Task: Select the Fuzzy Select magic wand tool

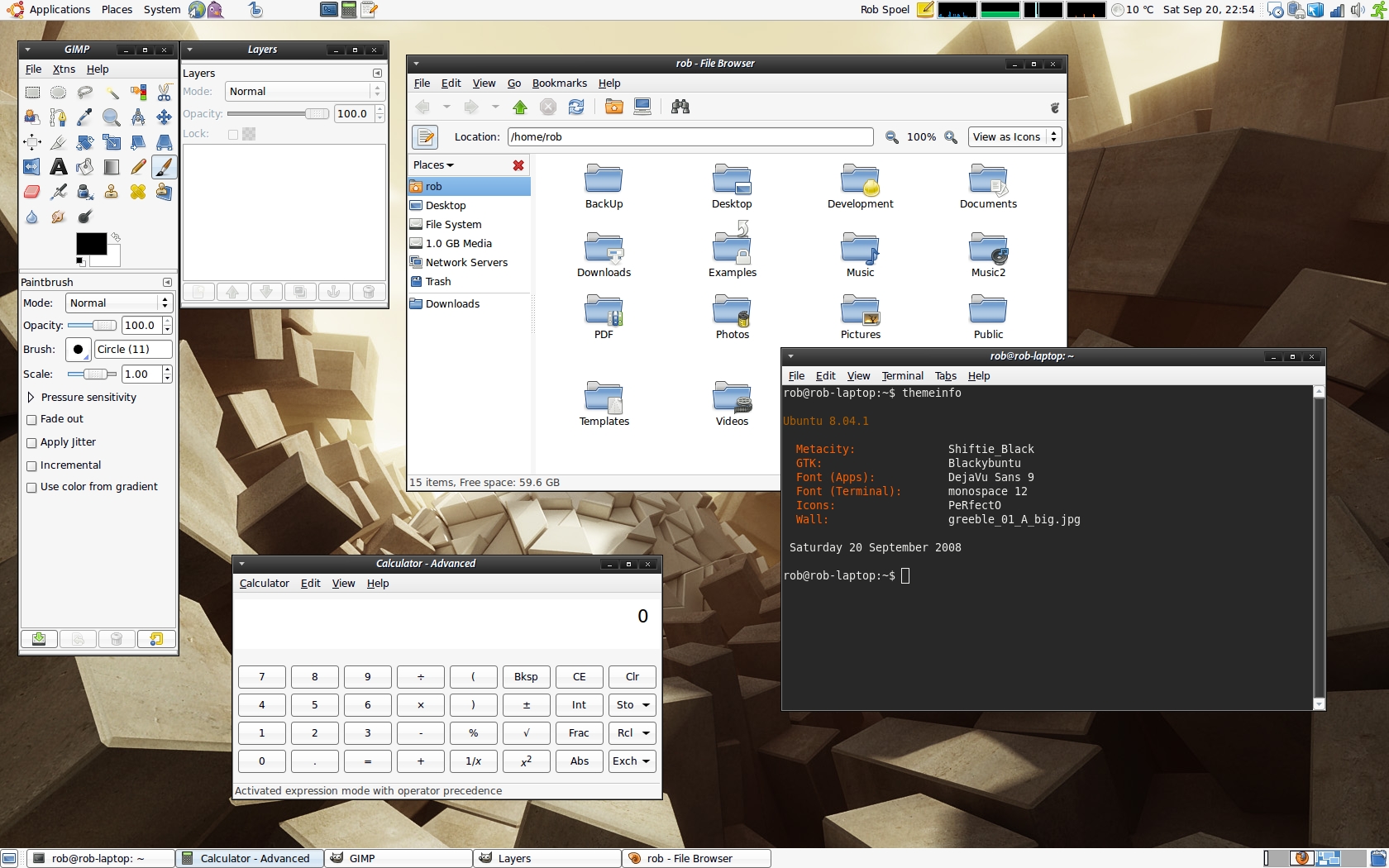Action: (x=112, y=92)
